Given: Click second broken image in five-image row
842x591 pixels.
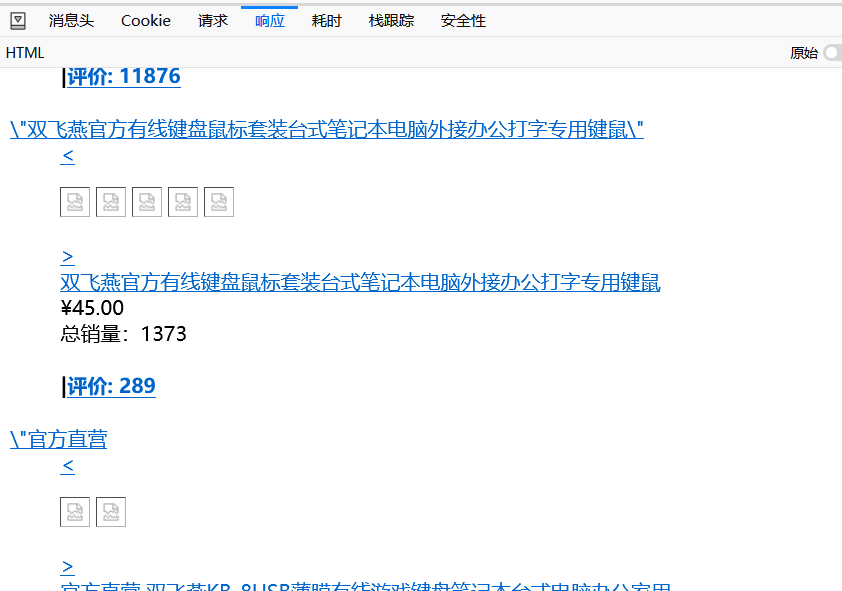Looking at the screenshot, I should (111, 202).
